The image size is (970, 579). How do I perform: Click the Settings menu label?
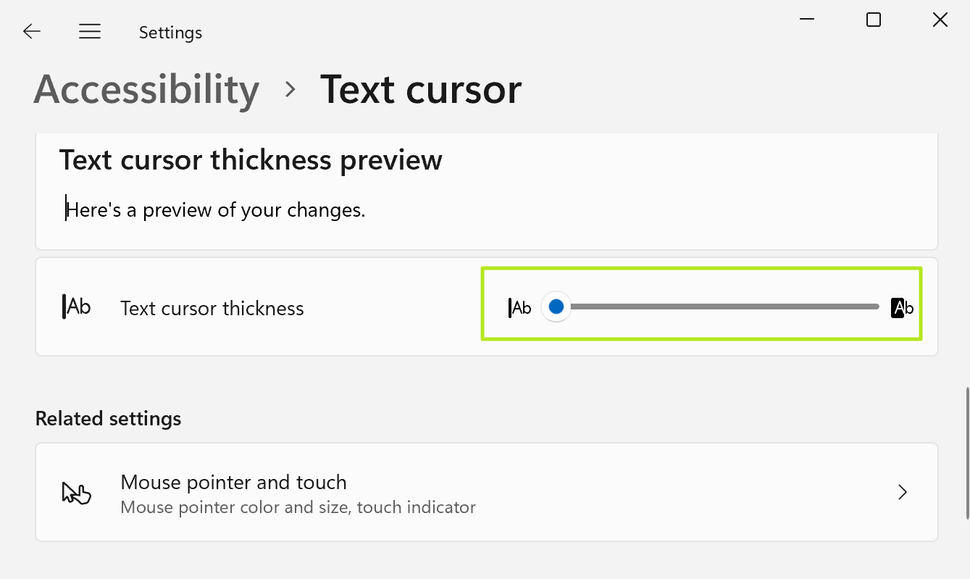(x=170, y=32)
